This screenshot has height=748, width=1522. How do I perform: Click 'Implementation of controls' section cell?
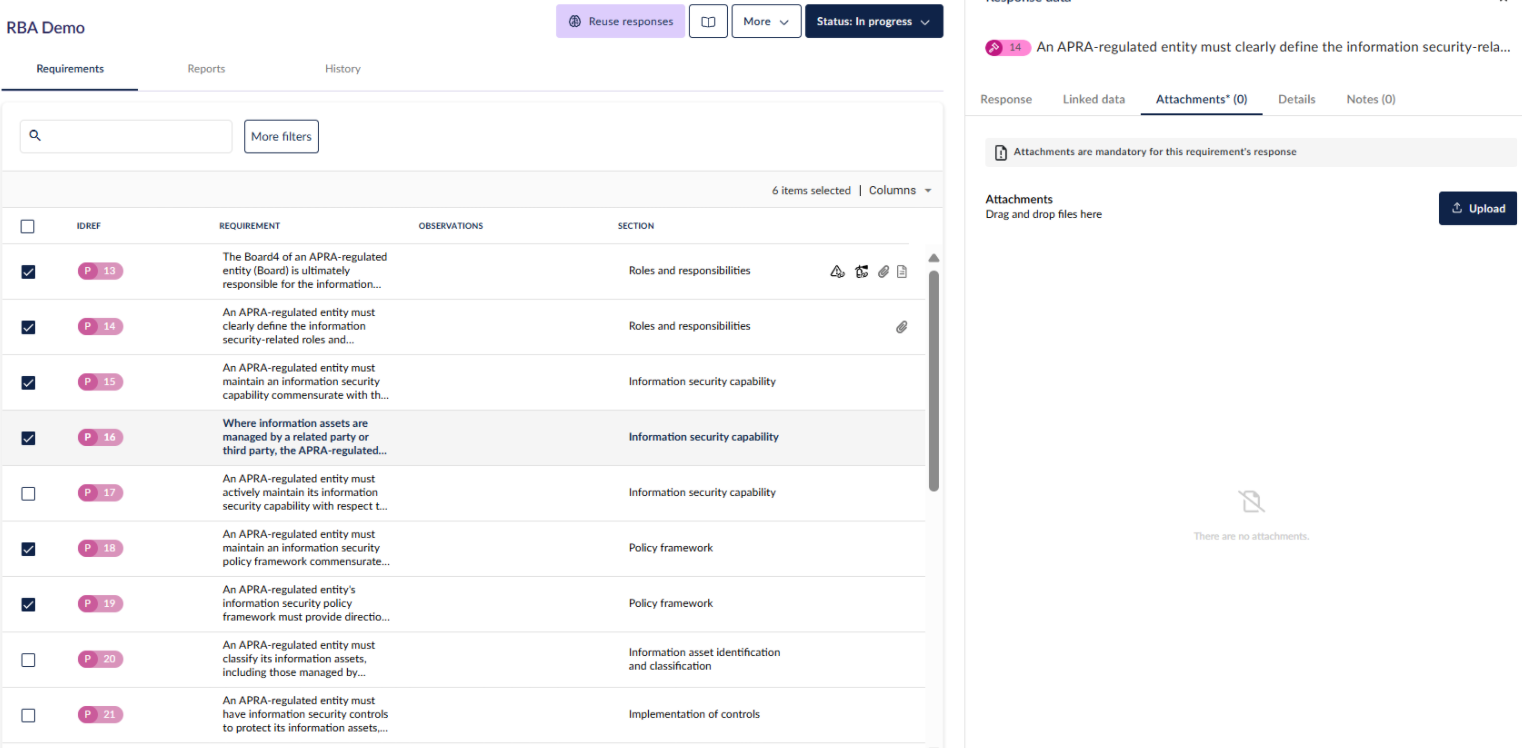click(694, 715)
